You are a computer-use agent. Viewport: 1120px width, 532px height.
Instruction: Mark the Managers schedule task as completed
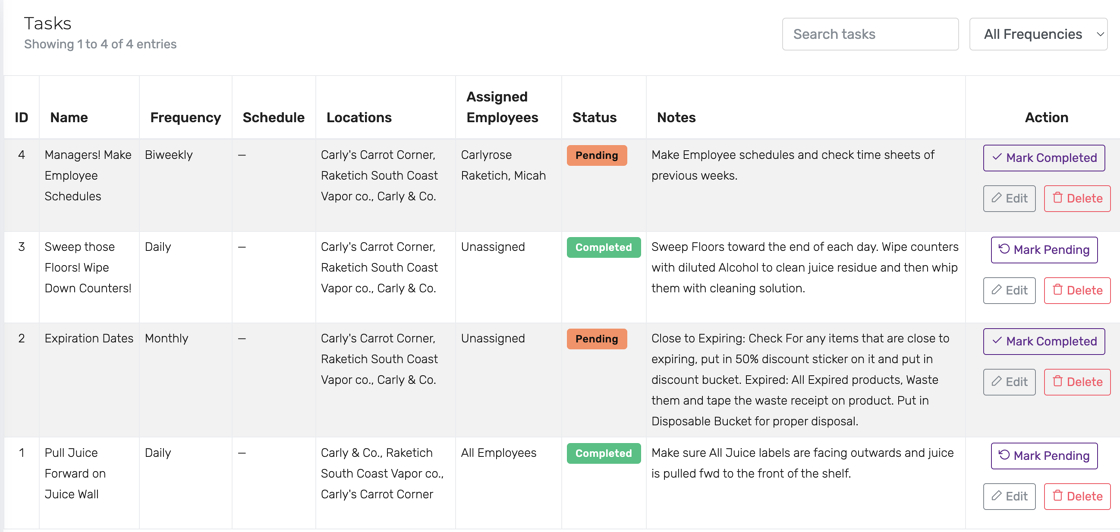click(1044, 158)
